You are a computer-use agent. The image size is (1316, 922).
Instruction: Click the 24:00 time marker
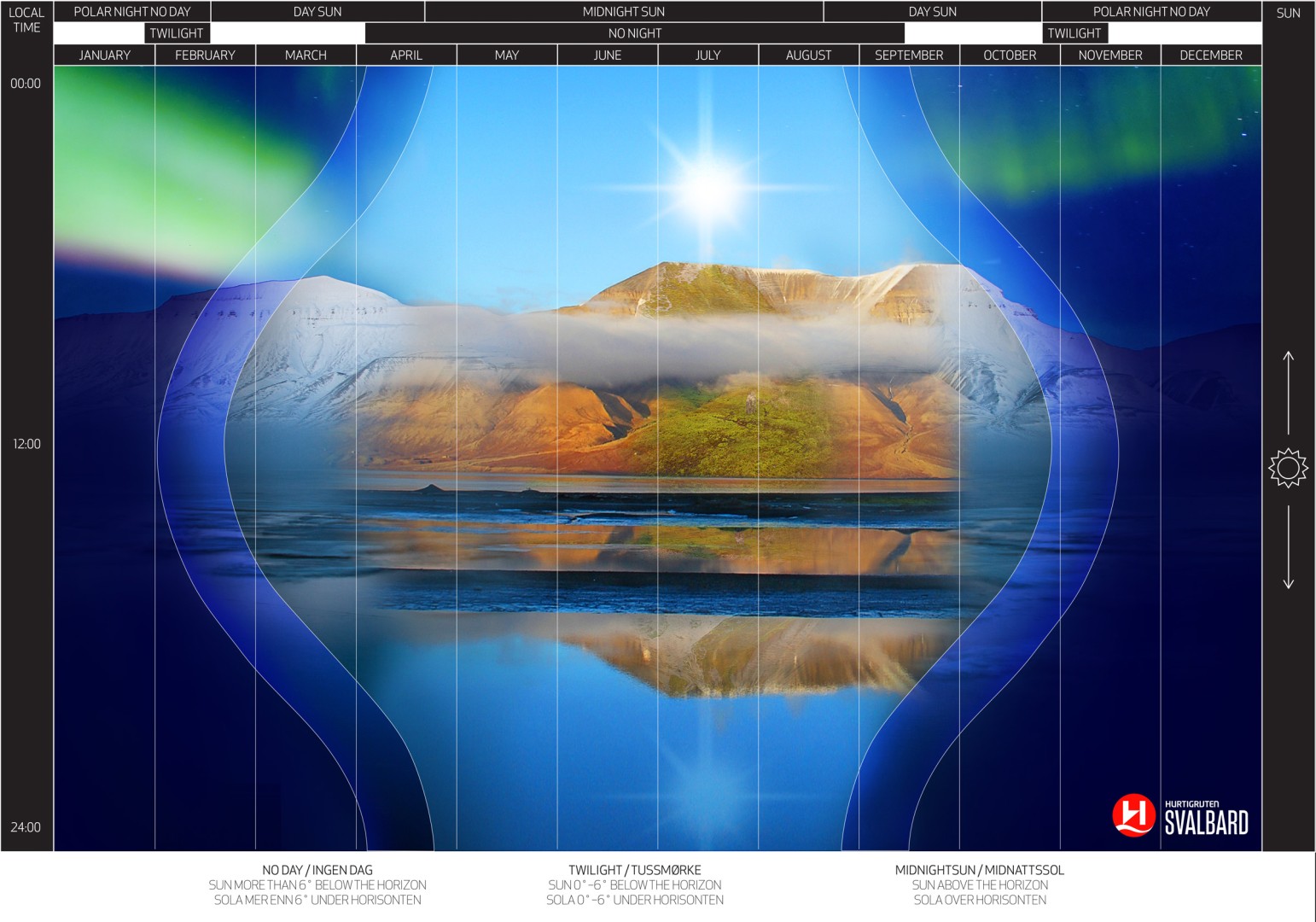26,827
